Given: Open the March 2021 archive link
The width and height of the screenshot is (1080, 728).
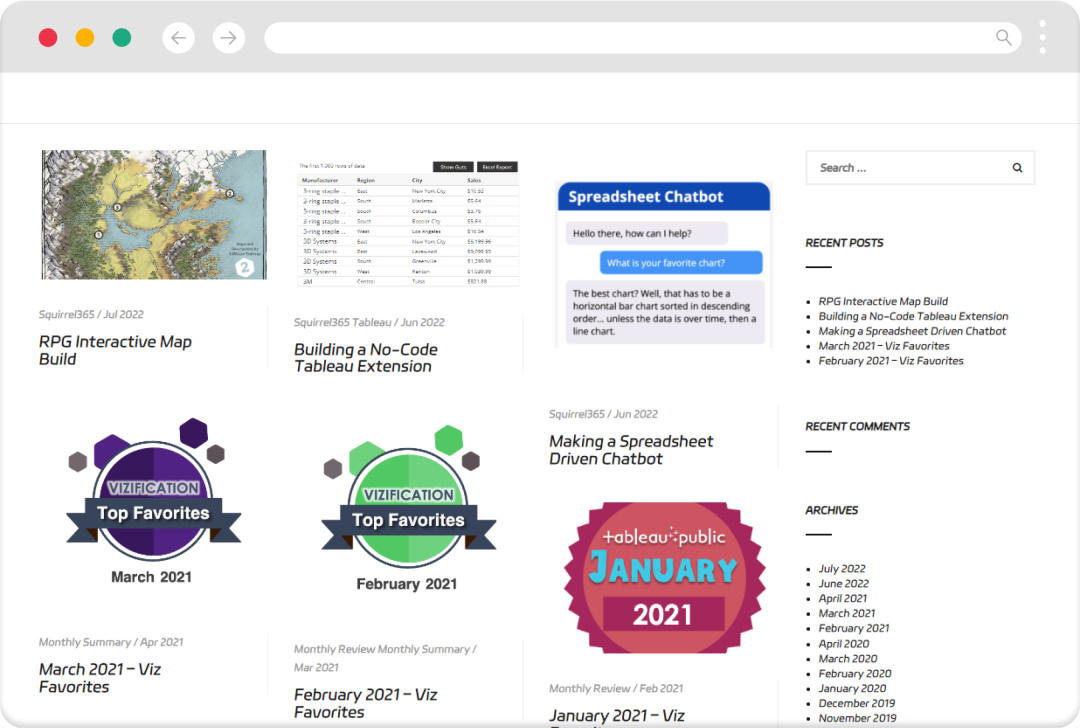Looking at the screenshot, I should 847,613.
